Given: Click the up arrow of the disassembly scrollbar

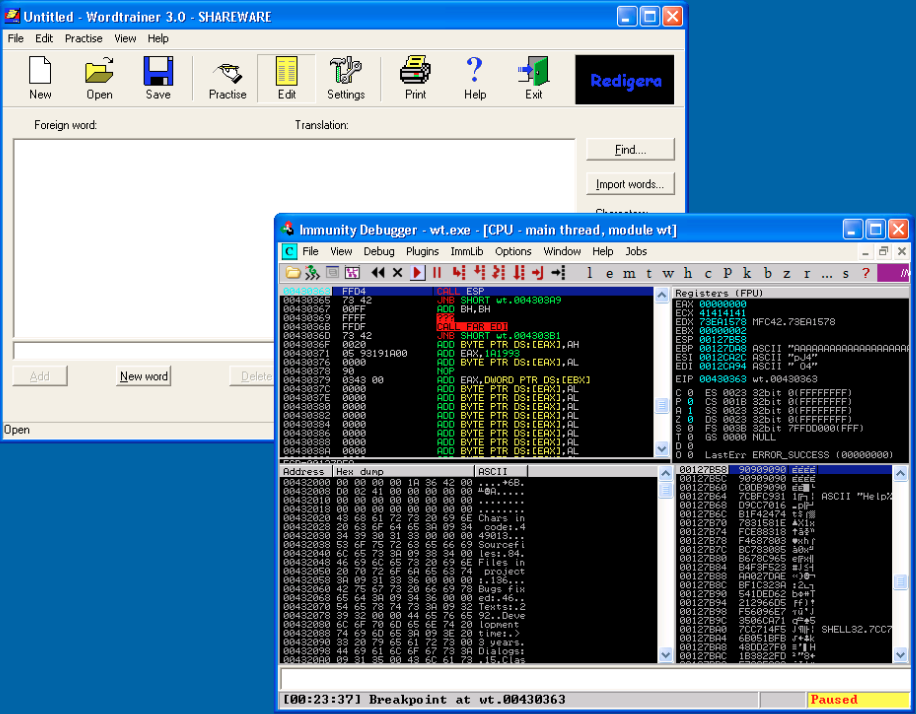Looking at the screenshot, I should click(661, 296).
